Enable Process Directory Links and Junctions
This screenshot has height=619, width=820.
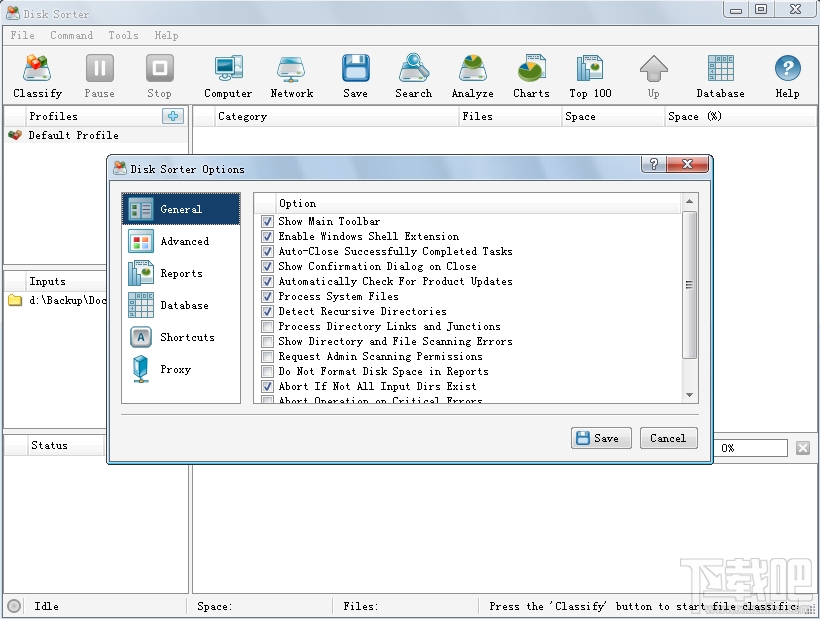coord(267,327)
